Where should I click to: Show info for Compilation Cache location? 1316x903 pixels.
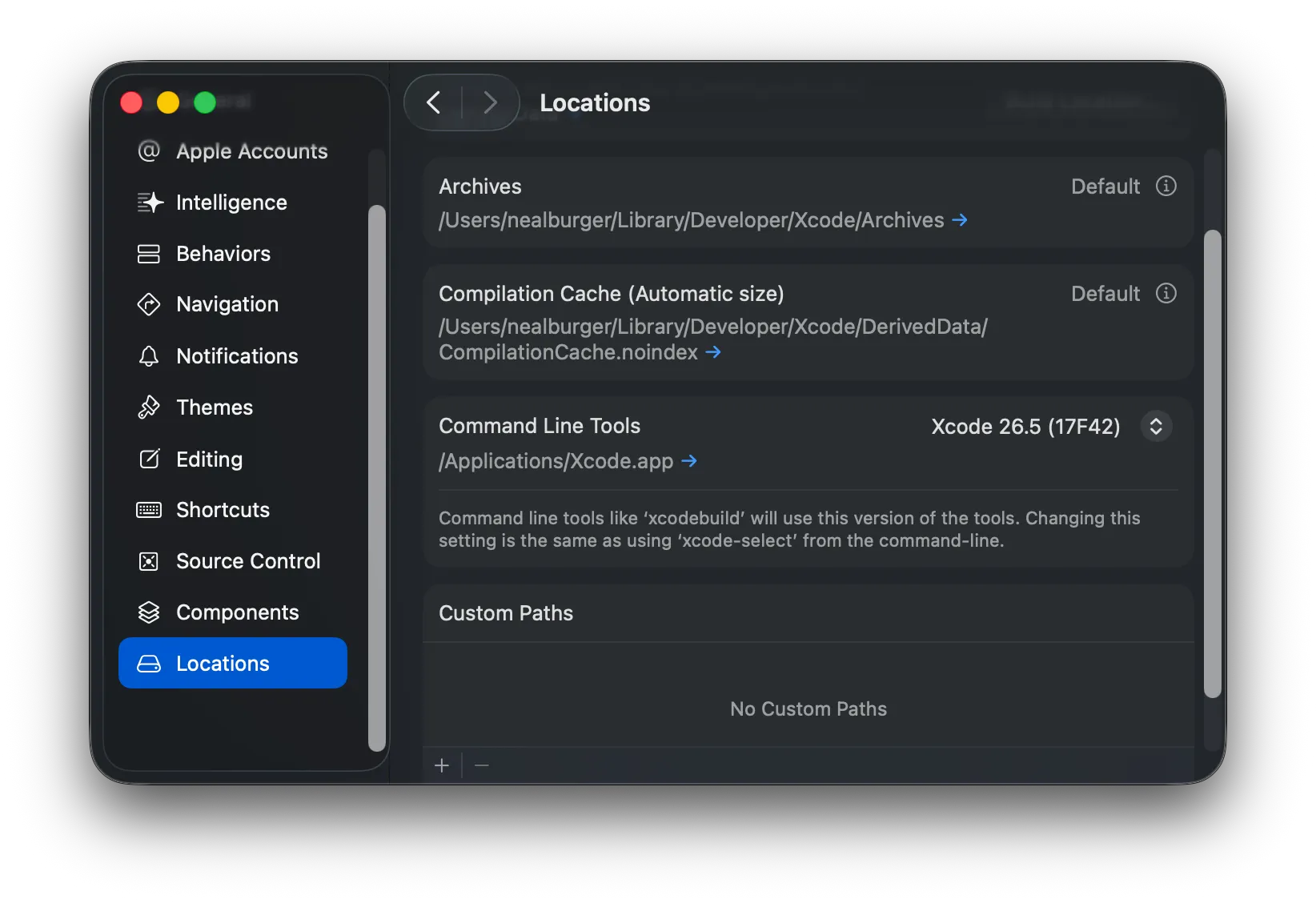pyautogui.click(x=1166, y=293)
